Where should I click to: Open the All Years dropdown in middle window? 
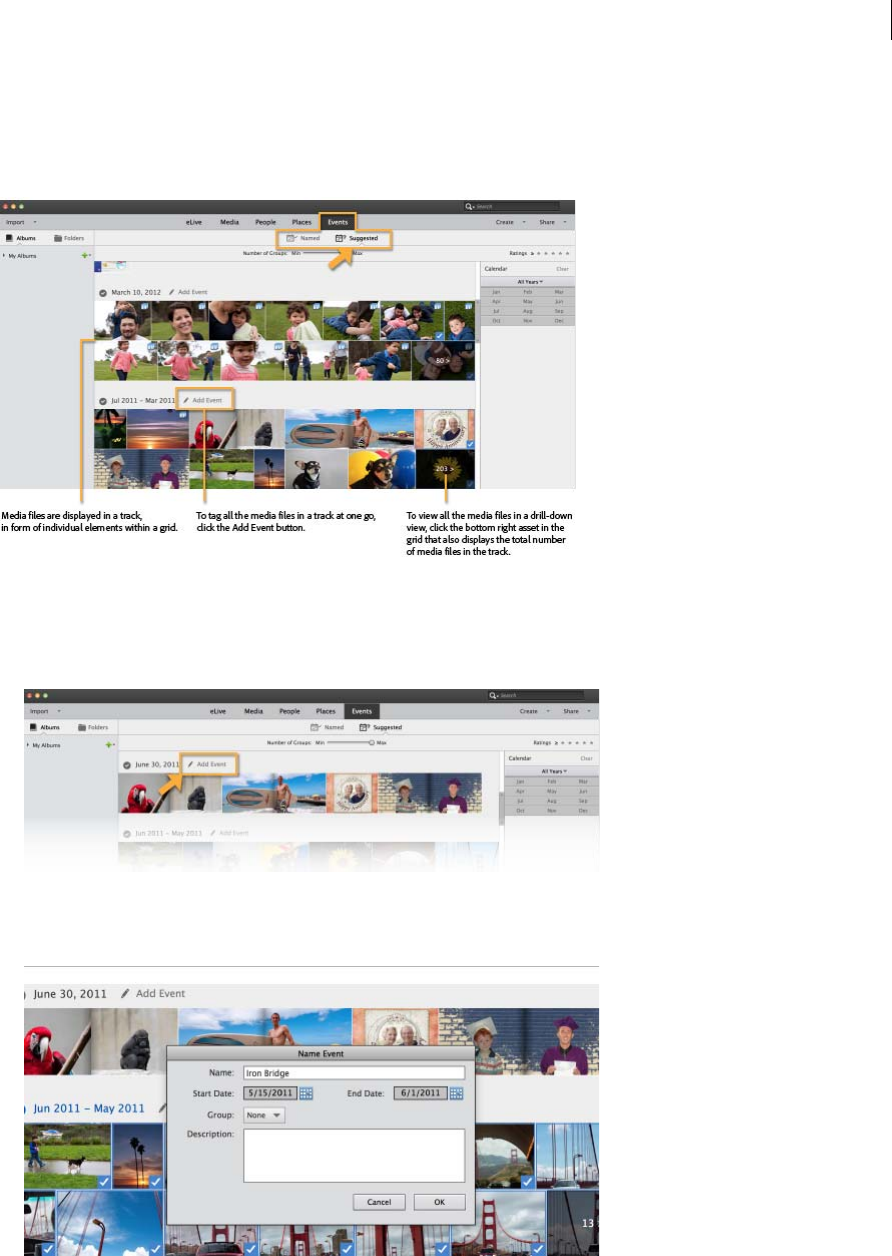point(552,771)
